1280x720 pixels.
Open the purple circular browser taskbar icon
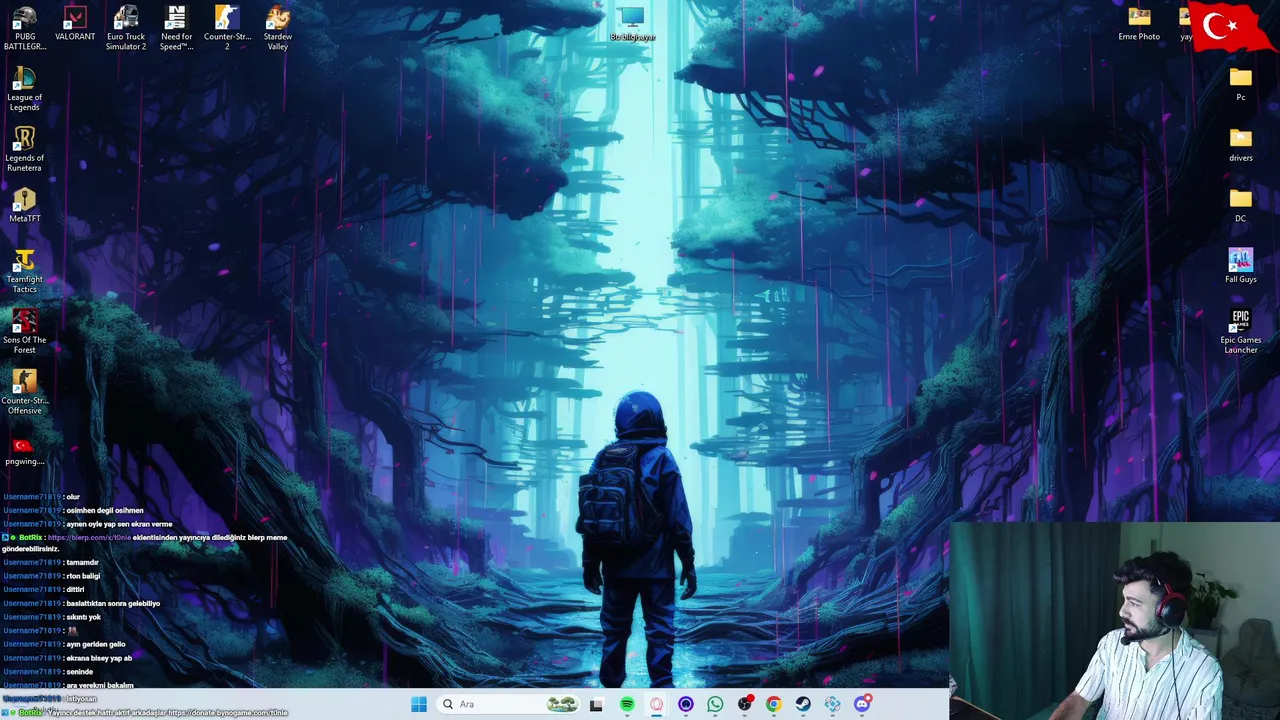686,704
